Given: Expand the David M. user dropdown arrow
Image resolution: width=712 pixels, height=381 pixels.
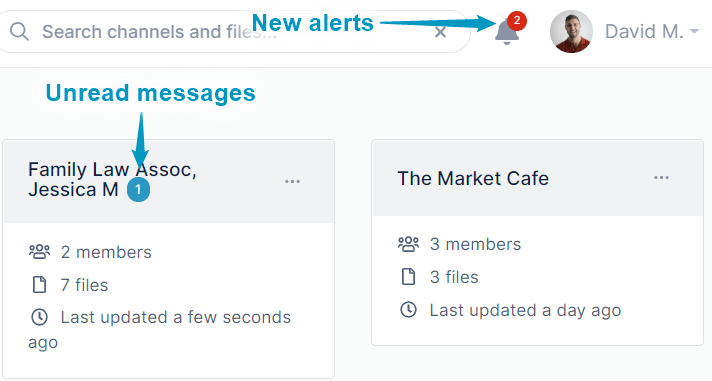Looking at the screenshot, I should [x=694, y=31].
